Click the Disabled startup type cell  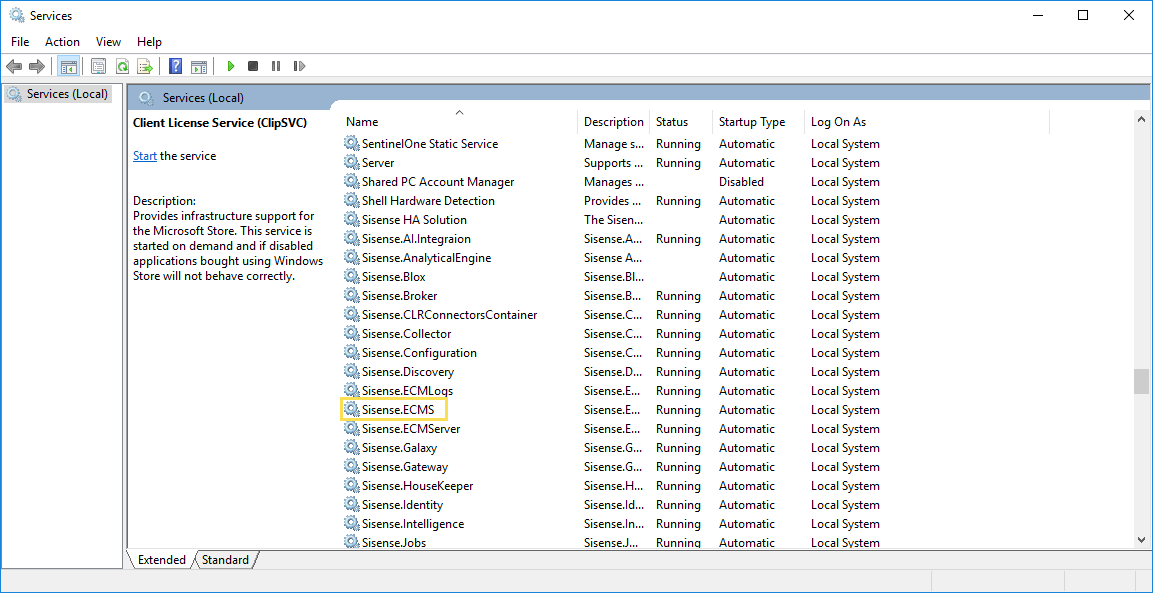click(741, 182)
